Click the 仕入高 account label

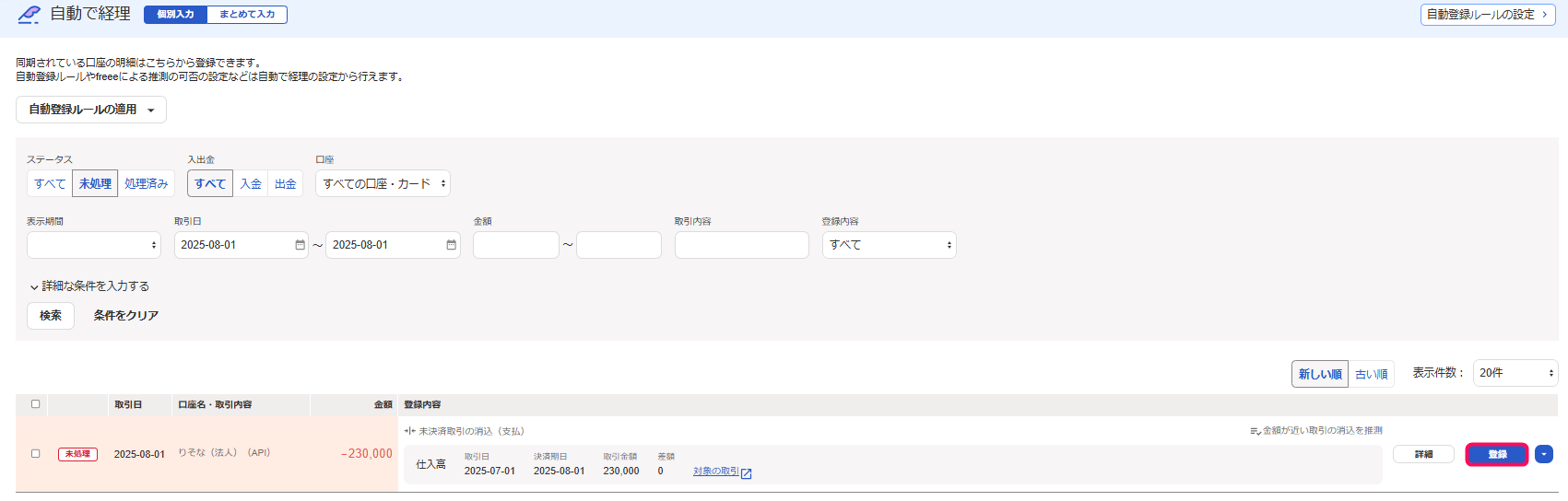pos(430,465)
